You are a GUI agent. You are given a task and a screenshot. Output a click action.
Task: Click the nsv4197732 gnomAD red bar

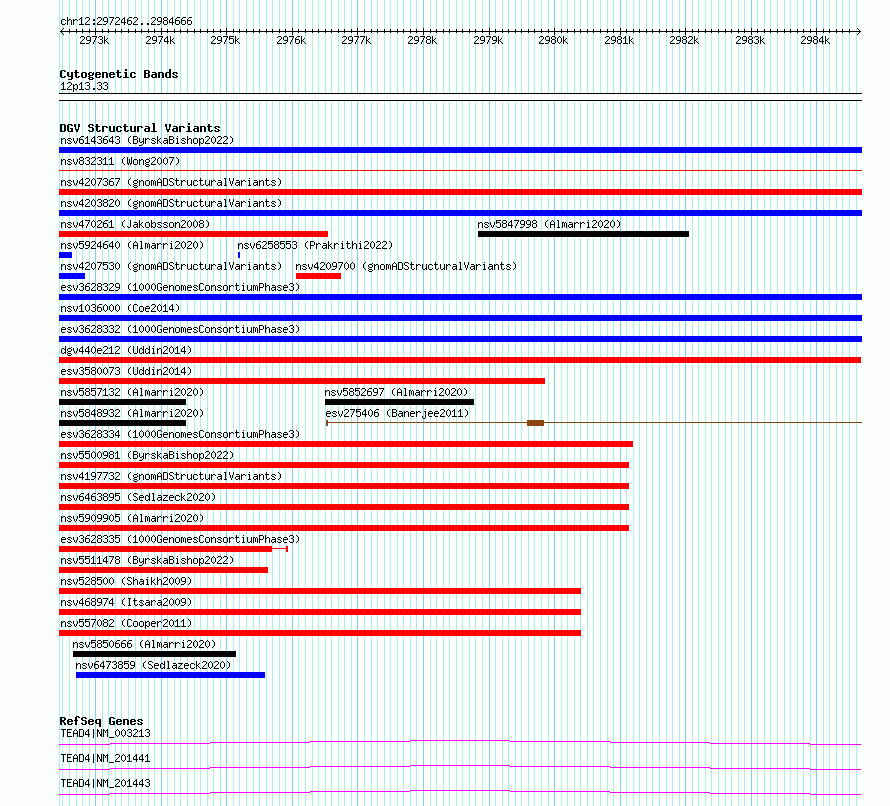(x=344, y=486)
